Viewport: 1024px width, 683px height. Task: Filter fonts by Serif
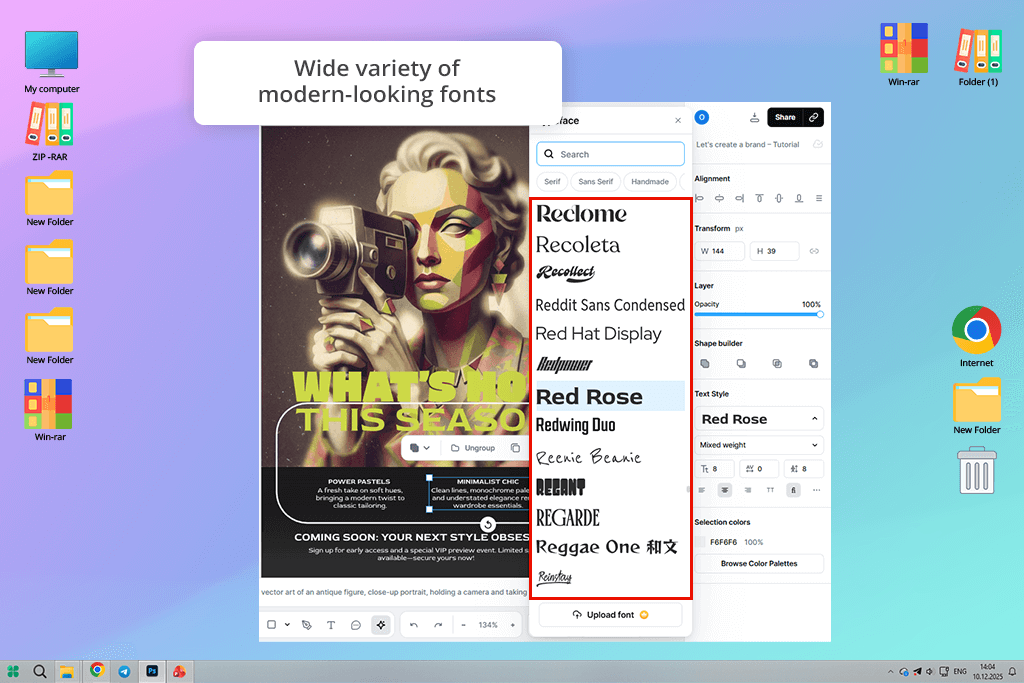[x=552, y=182]
